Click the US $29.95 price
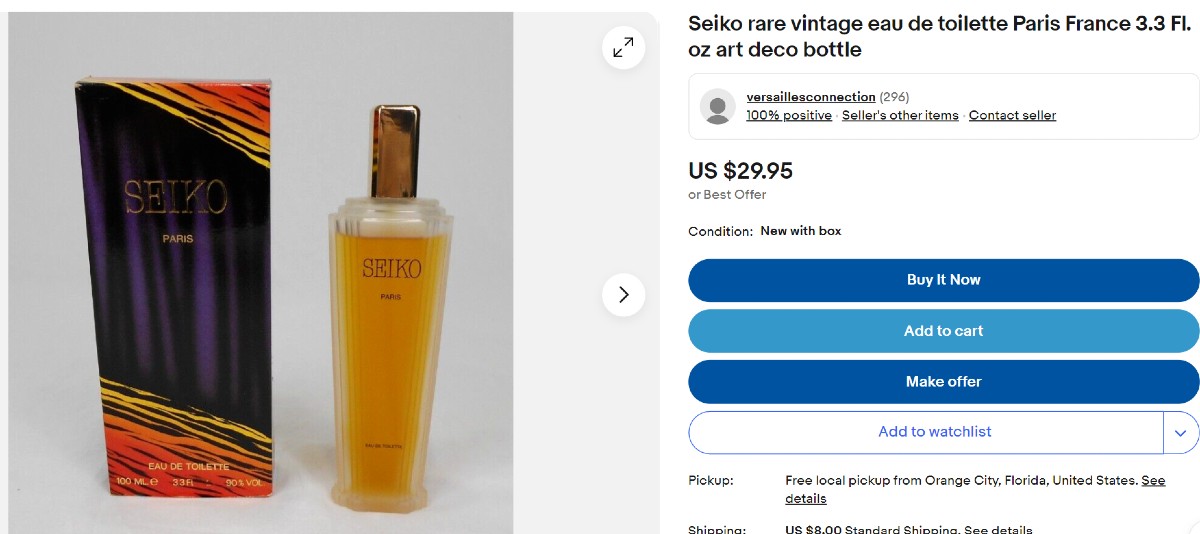 [x=740, y=171]
